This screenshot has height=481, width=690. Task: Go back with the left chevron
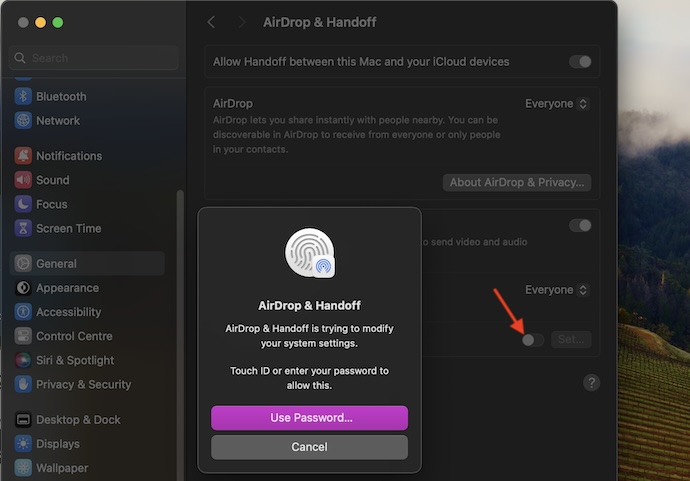211,22
